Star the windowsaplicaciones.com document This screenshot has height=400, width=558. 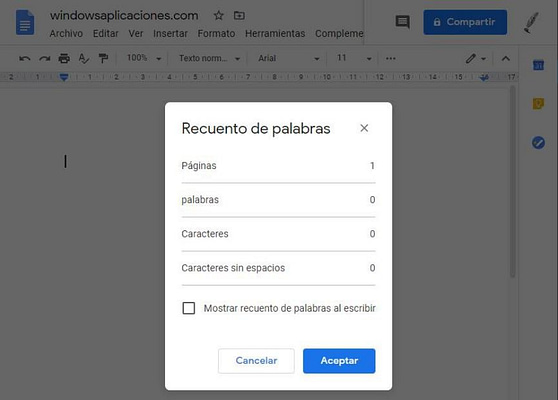click(x=219, y=15)
